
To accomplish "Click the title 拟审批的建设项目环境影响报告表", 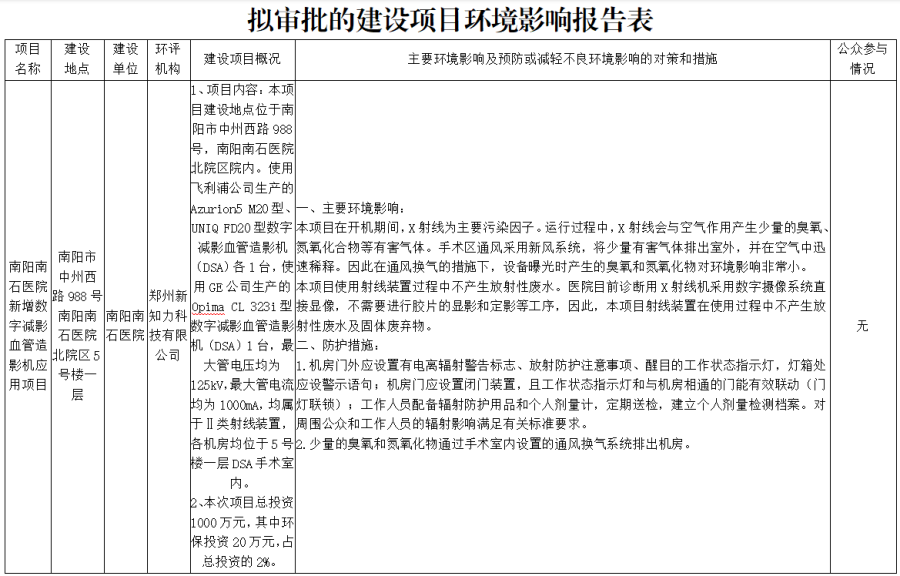I will (450, 20).
